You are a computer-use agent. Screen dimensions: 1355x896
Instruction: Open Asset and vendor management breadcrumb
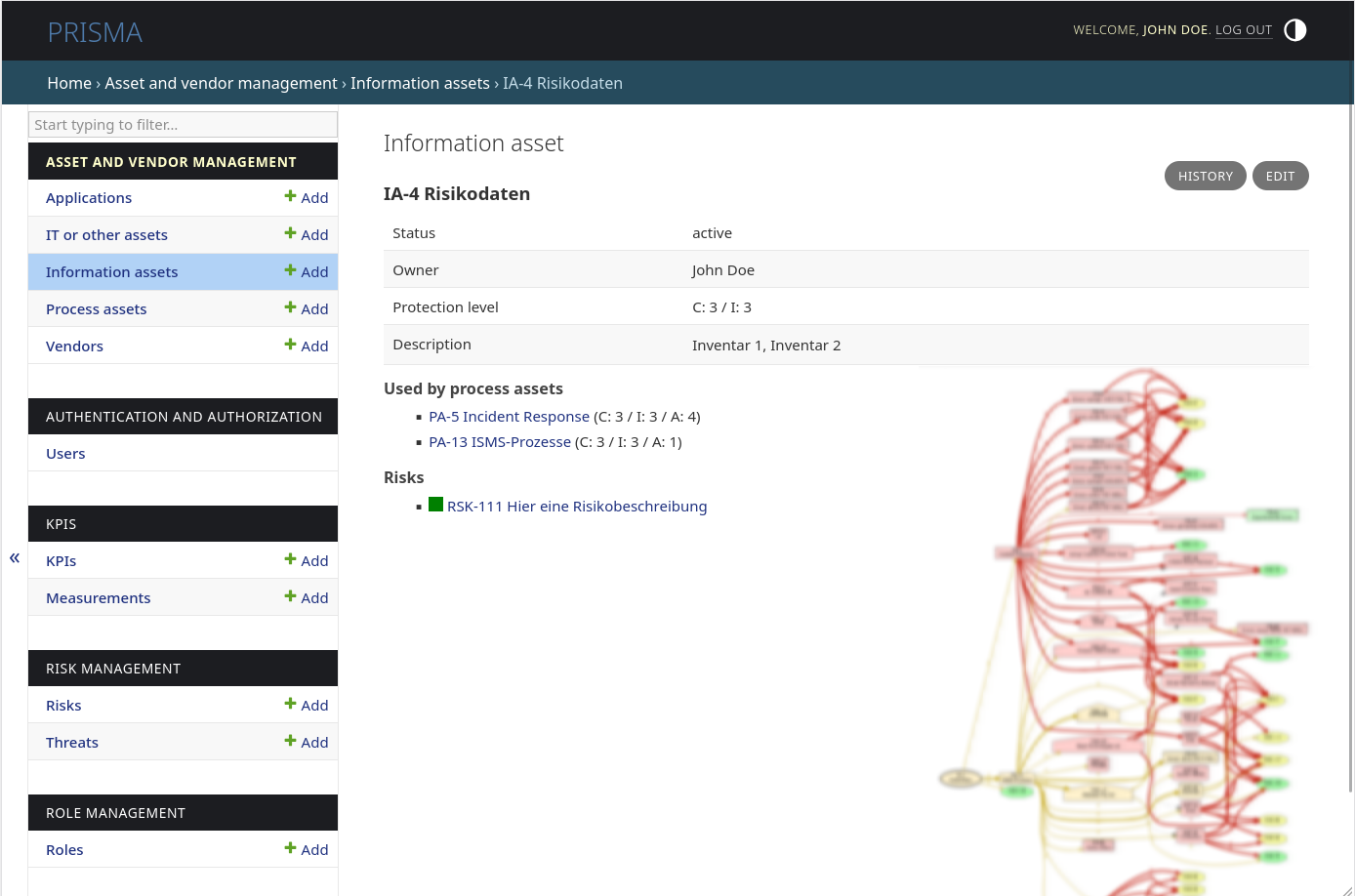point(221,83)
